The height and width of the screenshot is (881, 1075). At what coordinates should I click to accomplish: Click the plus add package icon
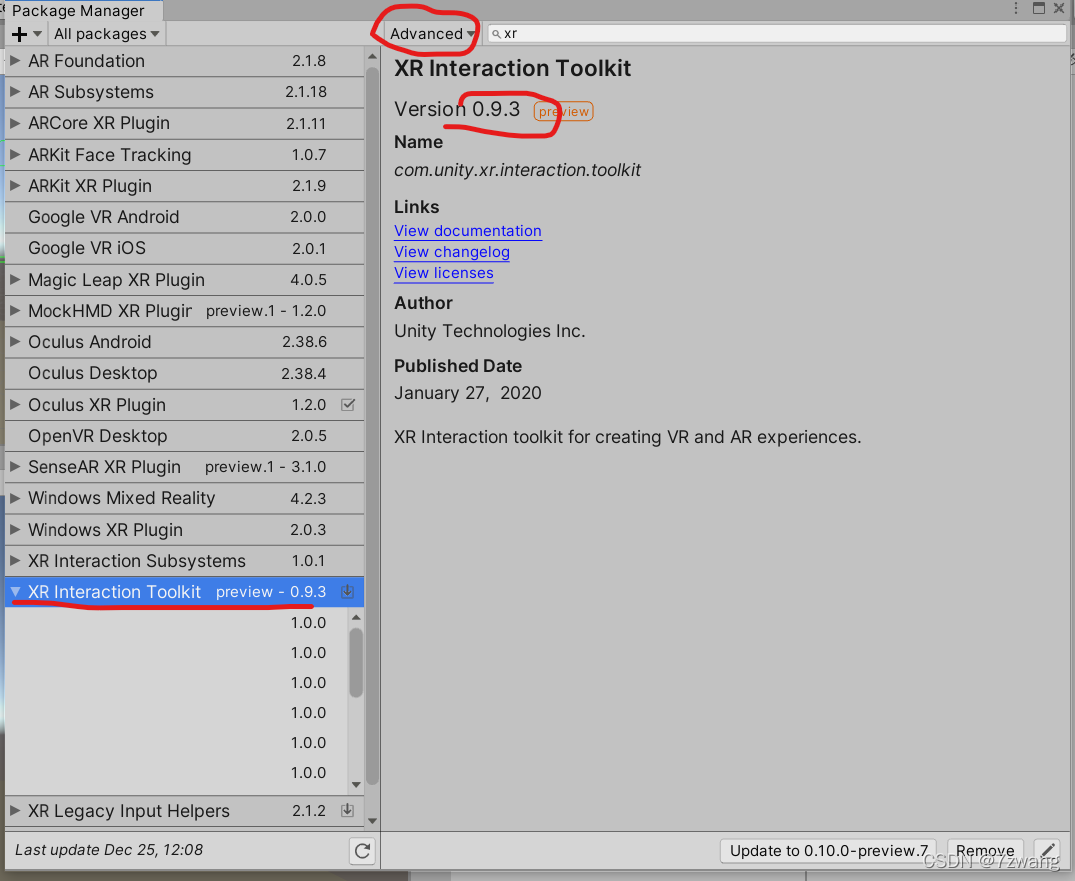19,34
